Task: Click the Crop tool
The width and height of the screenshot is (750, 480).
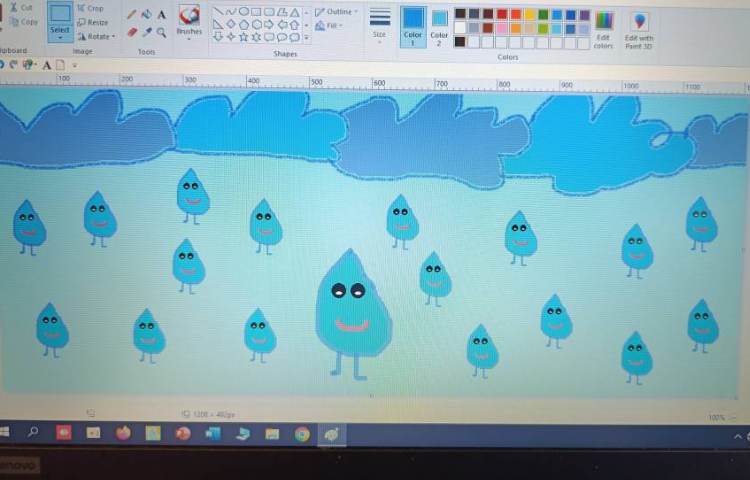Action: 91,8
